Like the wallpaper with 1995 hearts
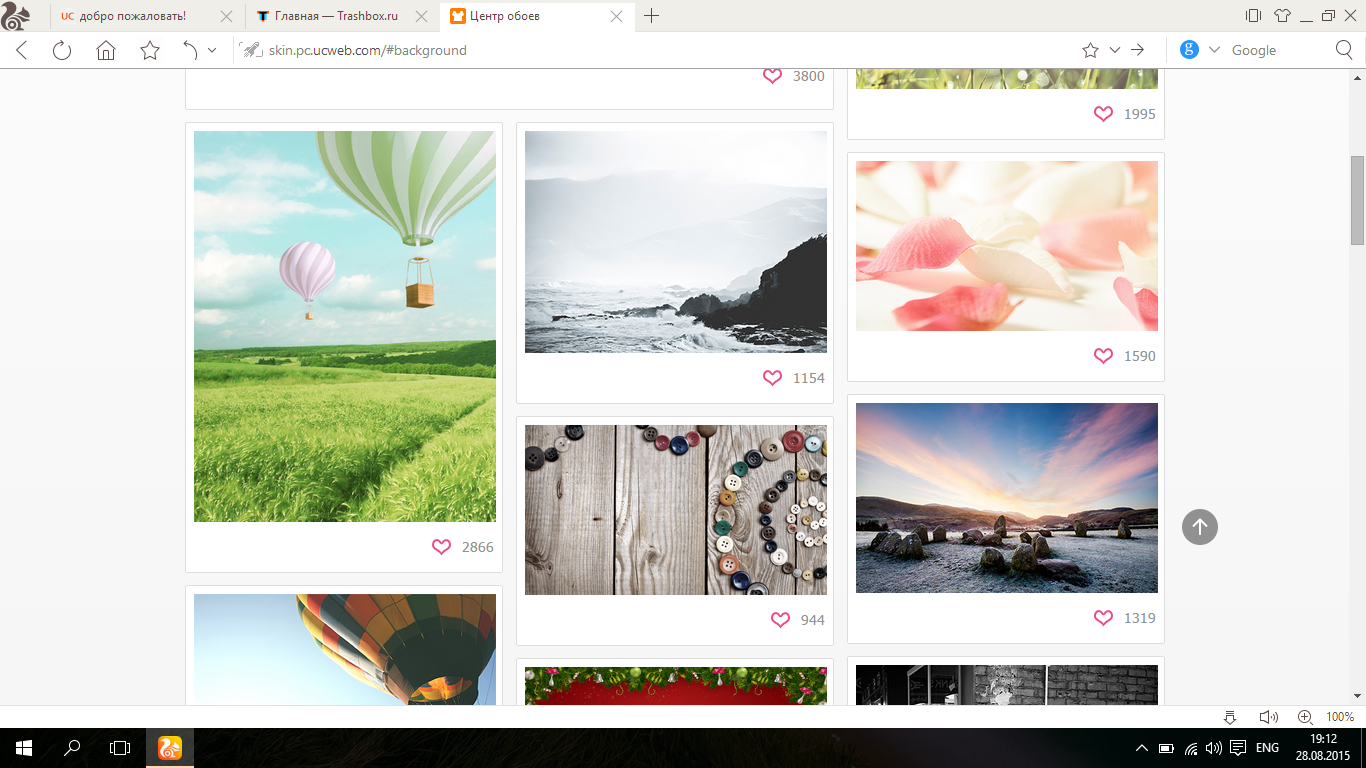Viewport: 1366px width, 768px height. click(1103, 114)
